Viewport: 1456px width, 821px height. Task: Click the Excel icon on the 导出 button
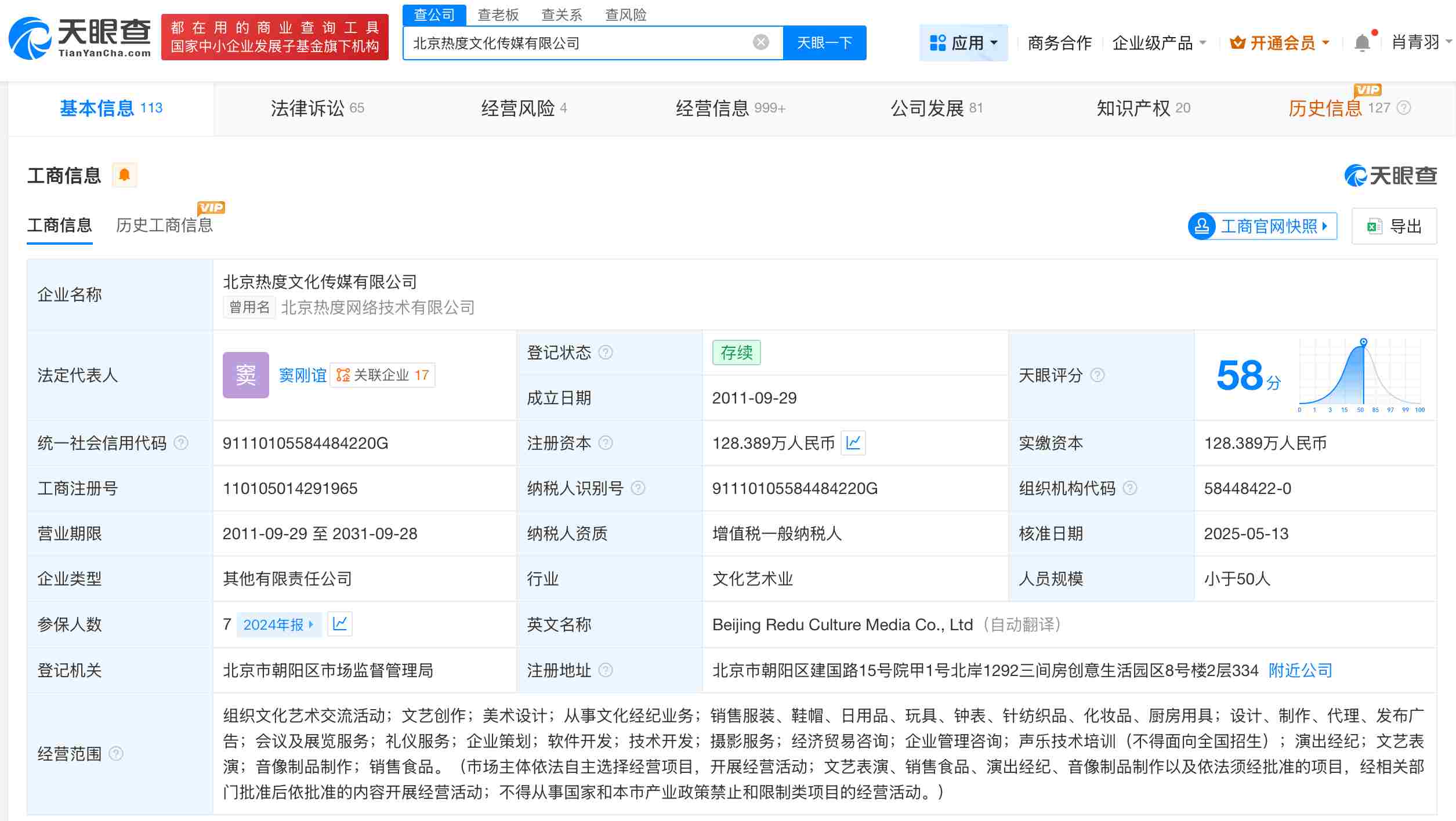coord(1374,226)
